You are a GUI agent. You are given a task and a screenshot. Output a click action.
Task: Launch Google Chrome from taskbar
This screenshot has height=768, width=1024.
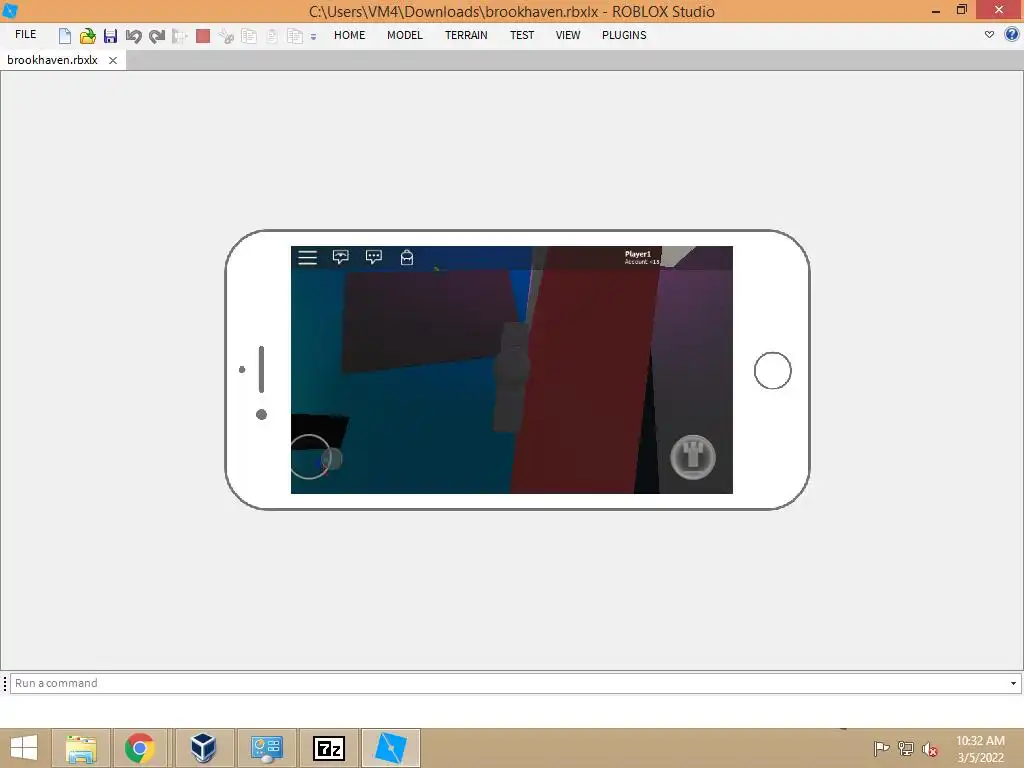[140, 748]
